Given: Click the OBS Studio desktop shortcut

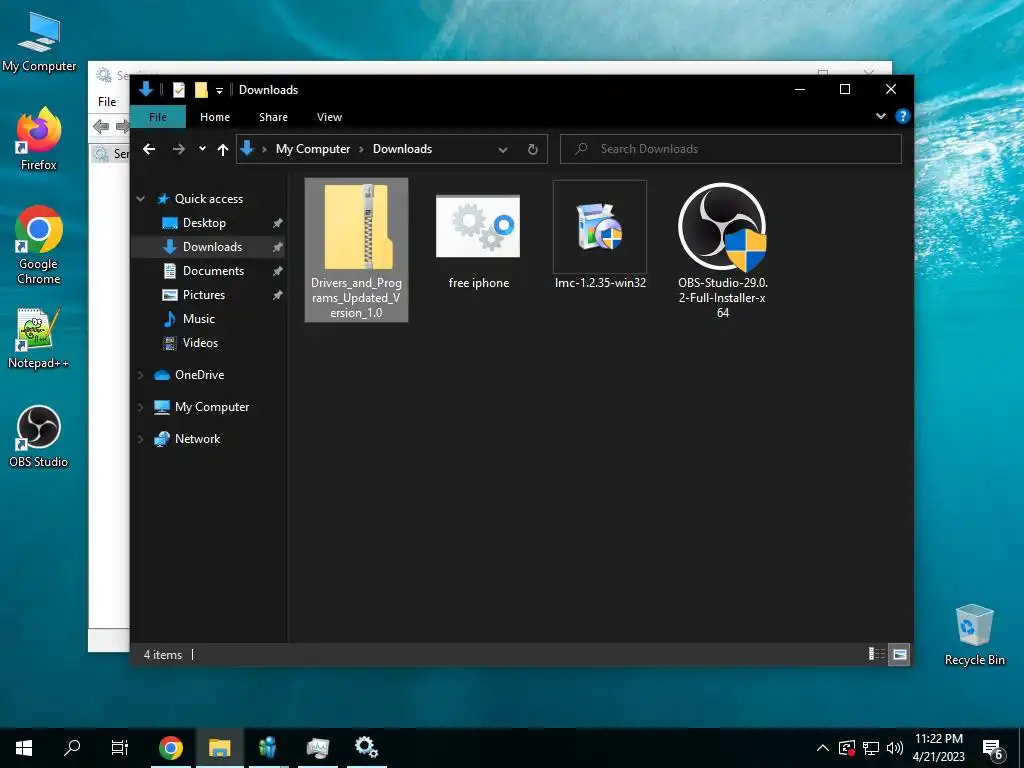Looking at the screenshot, I should pos(39,436).
